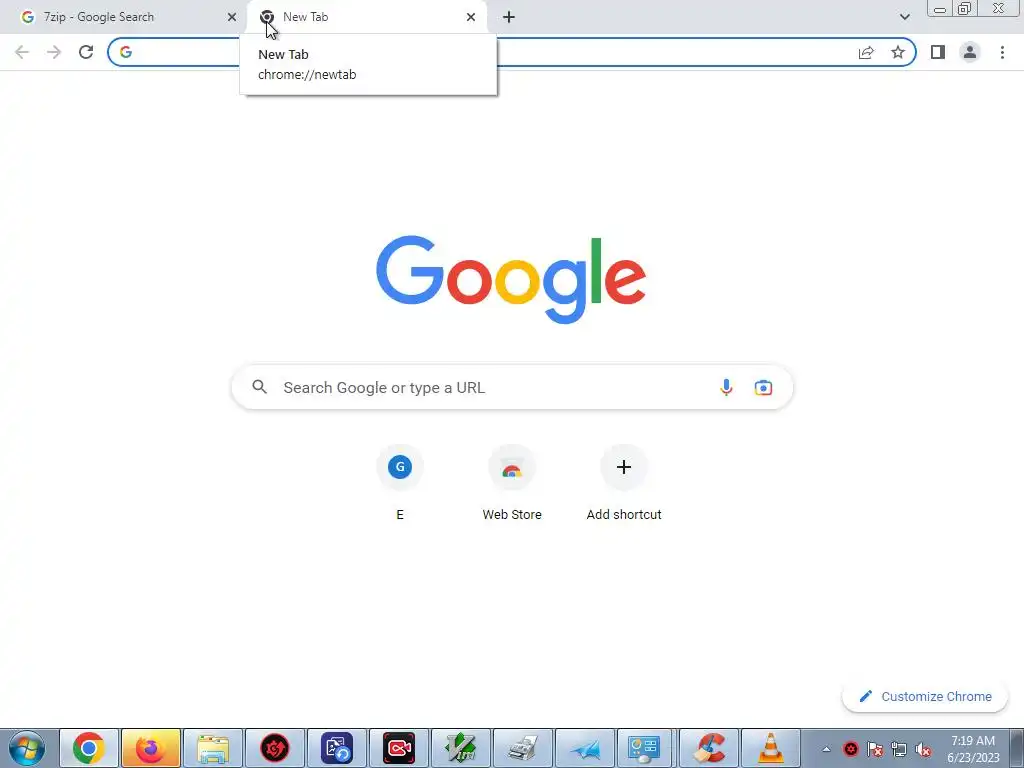Screen dimensions: 1024x768
Task: Open Windows Explorer from the taskbar
Action: click(x=213, y=748)
